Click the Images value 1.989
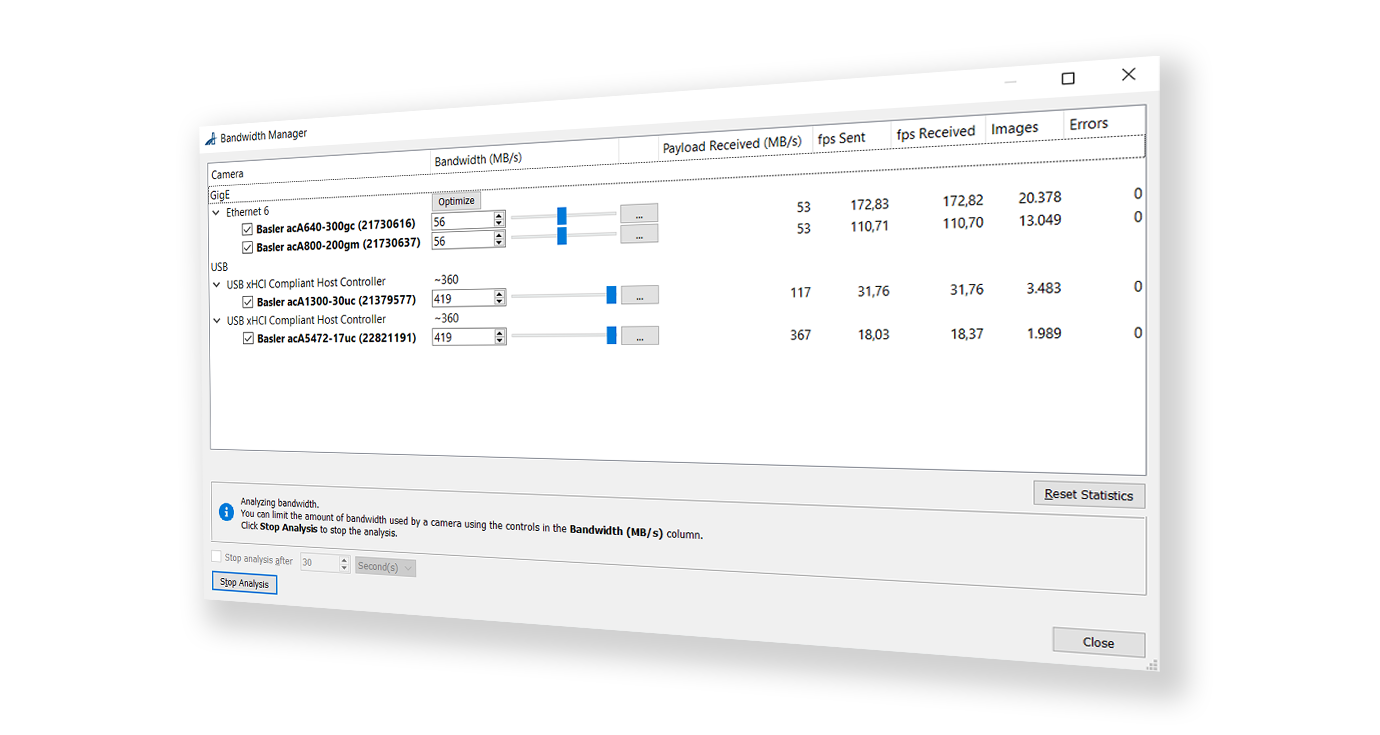This screenshot has width=1380, height=735. [1044, 333]
